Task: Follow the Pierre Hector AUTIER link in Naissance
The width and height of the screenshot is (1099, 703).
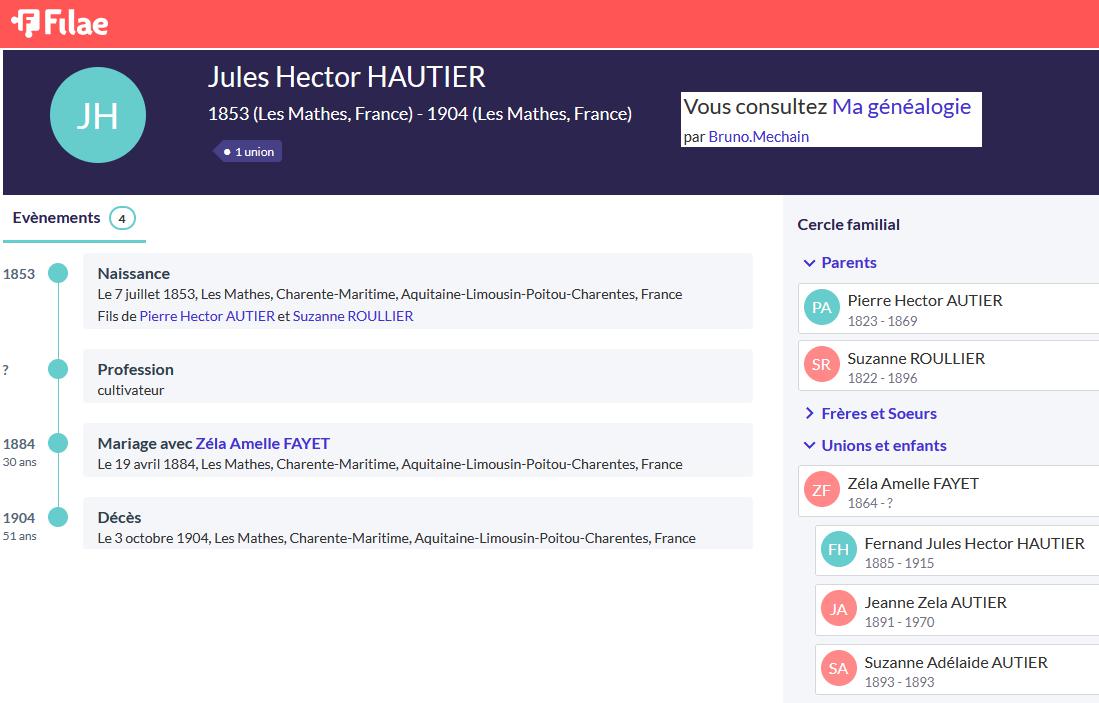Action: pos(207,316)
